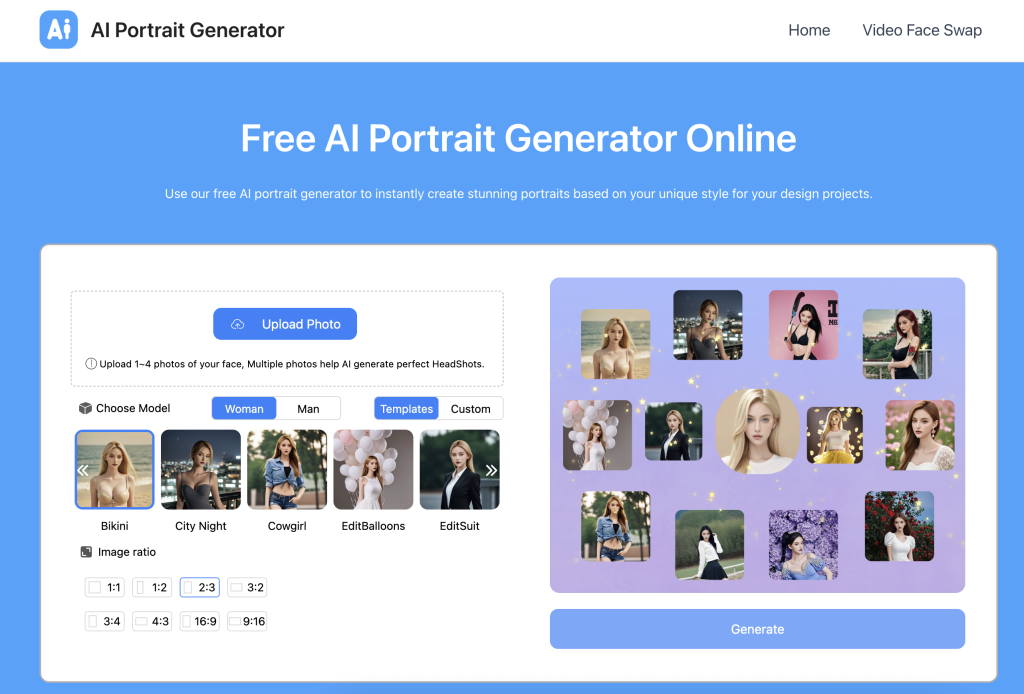Click the Image ratio icon
Image resolution: width=1024 pixels, height=694 pixels.
click(86, 552)
